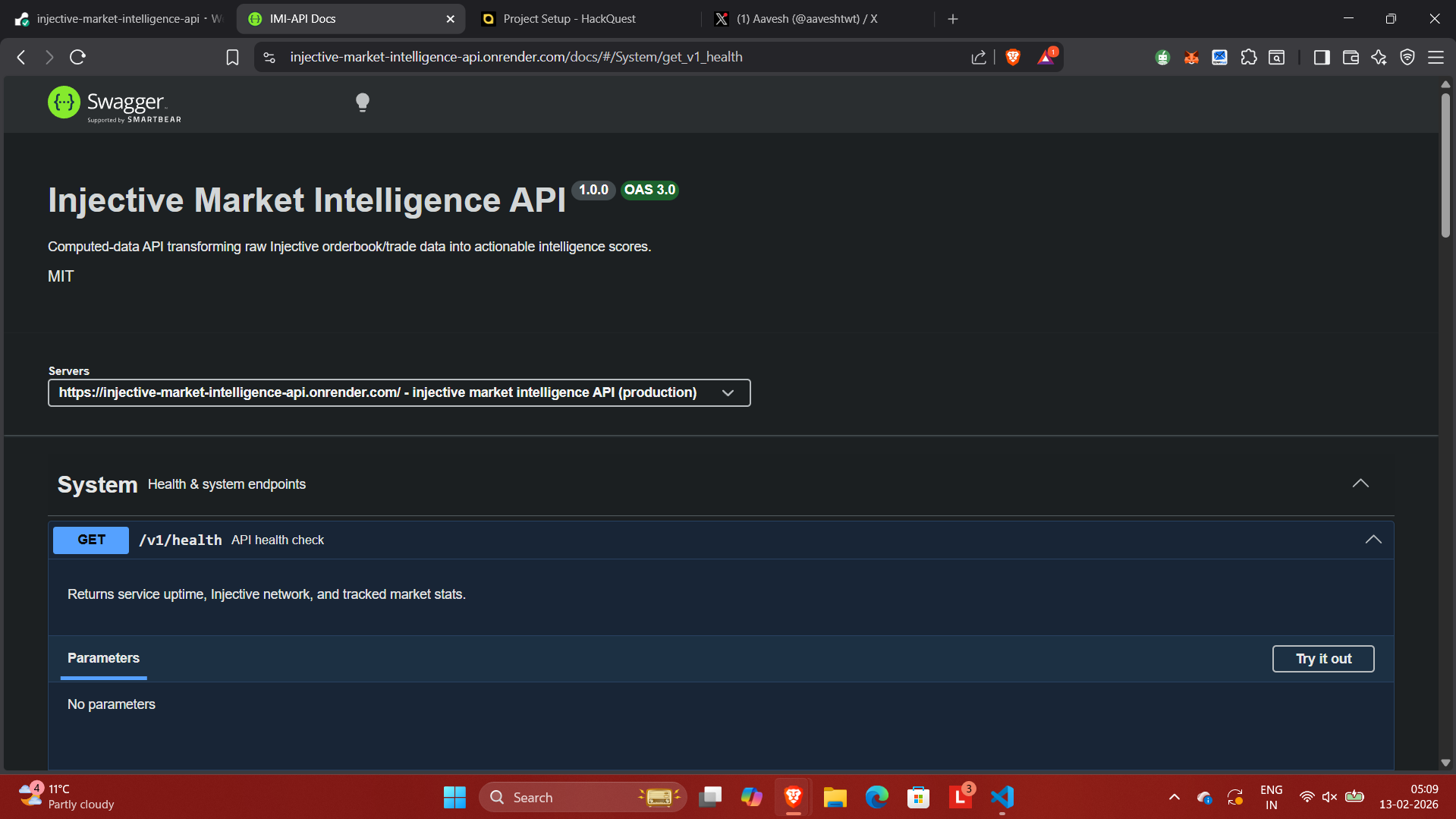The image size is (1456, 819).
Task: Switch to Project Setup - HackQuest tab
Action: point(569,19)
